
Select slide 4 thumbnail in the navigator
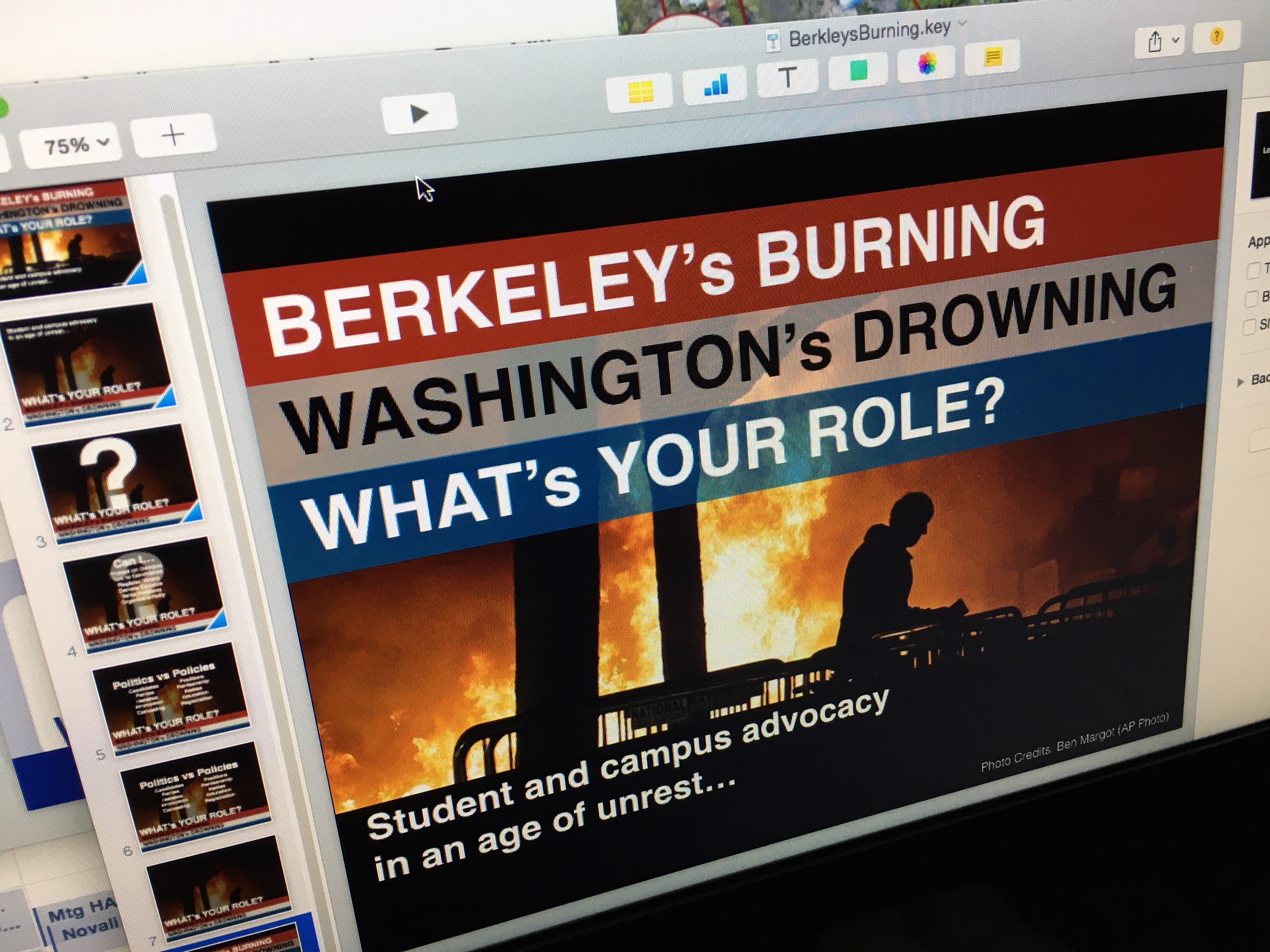(145, 595)
